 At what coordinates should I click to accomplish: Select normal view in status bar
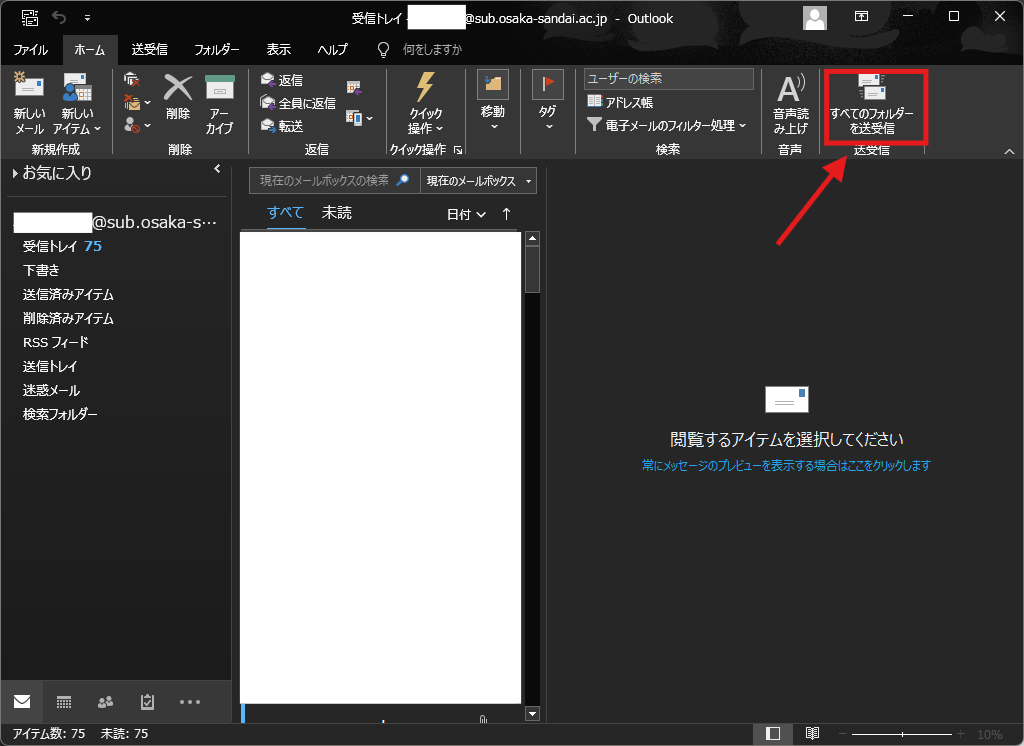(x=773, y=734)
